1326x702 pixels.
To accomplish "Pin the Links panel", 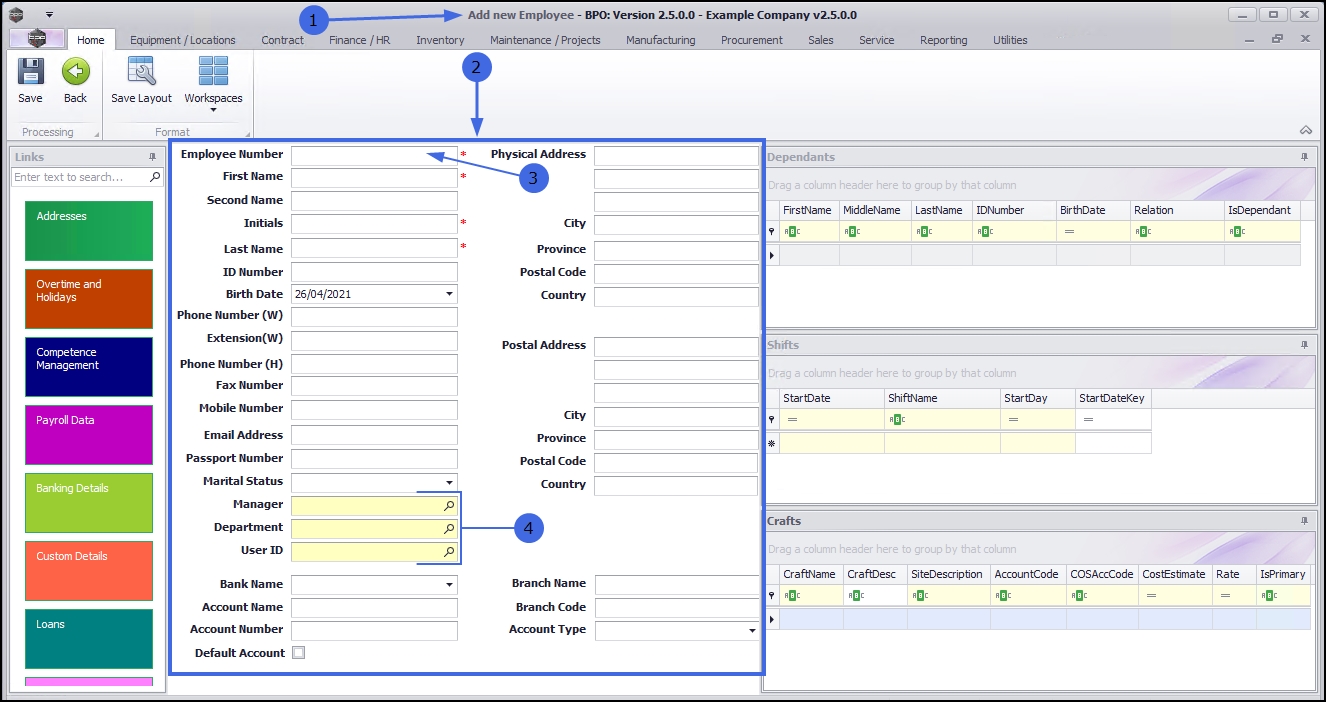I will point(153,157).
